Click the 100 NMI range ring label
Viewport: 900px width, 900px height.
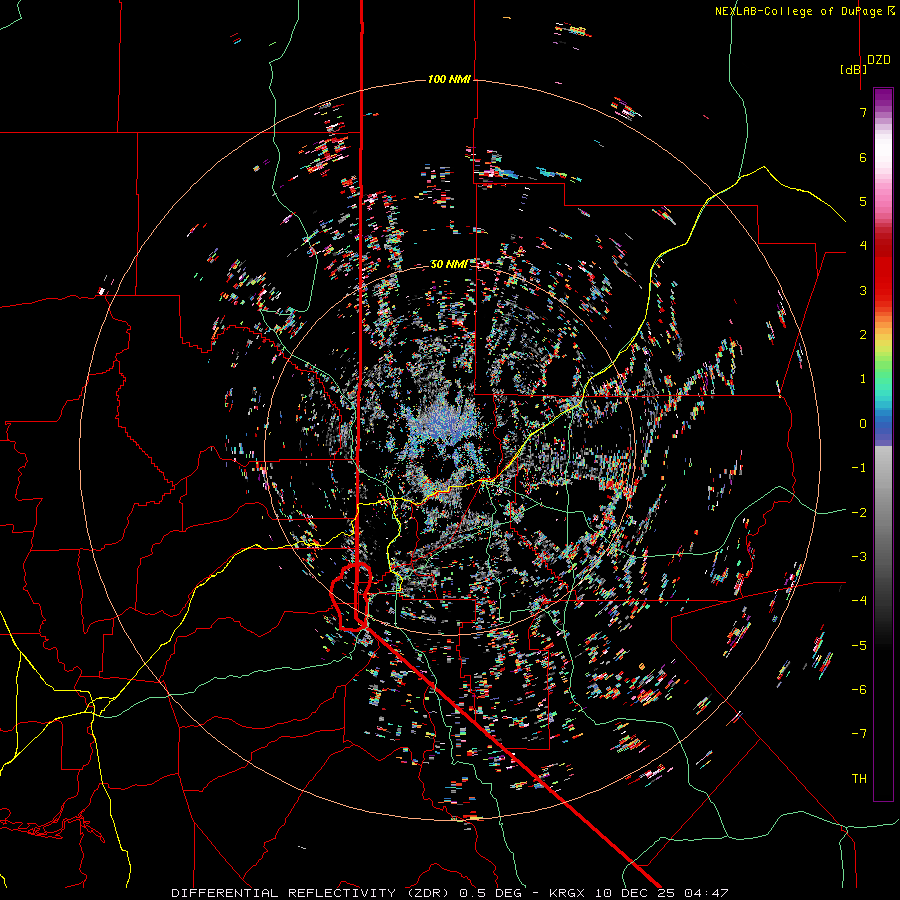click(449, 79)
